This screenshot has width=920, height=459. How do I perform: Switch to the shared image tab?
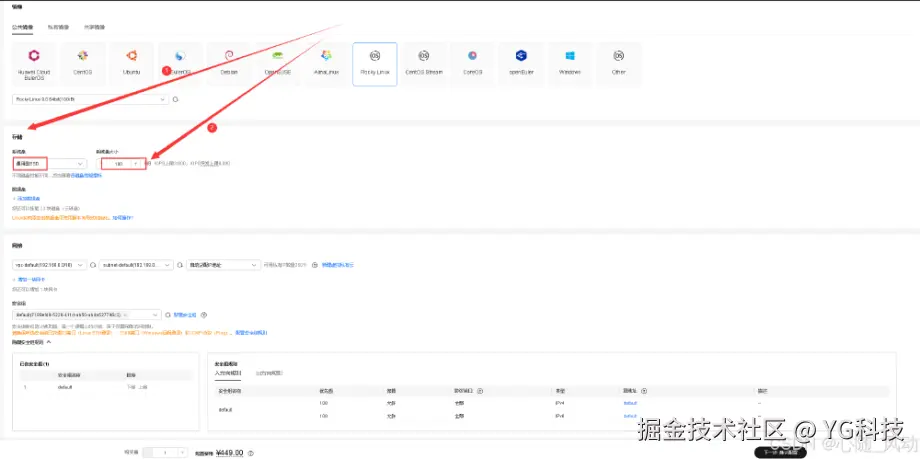(x=94, y=27)
